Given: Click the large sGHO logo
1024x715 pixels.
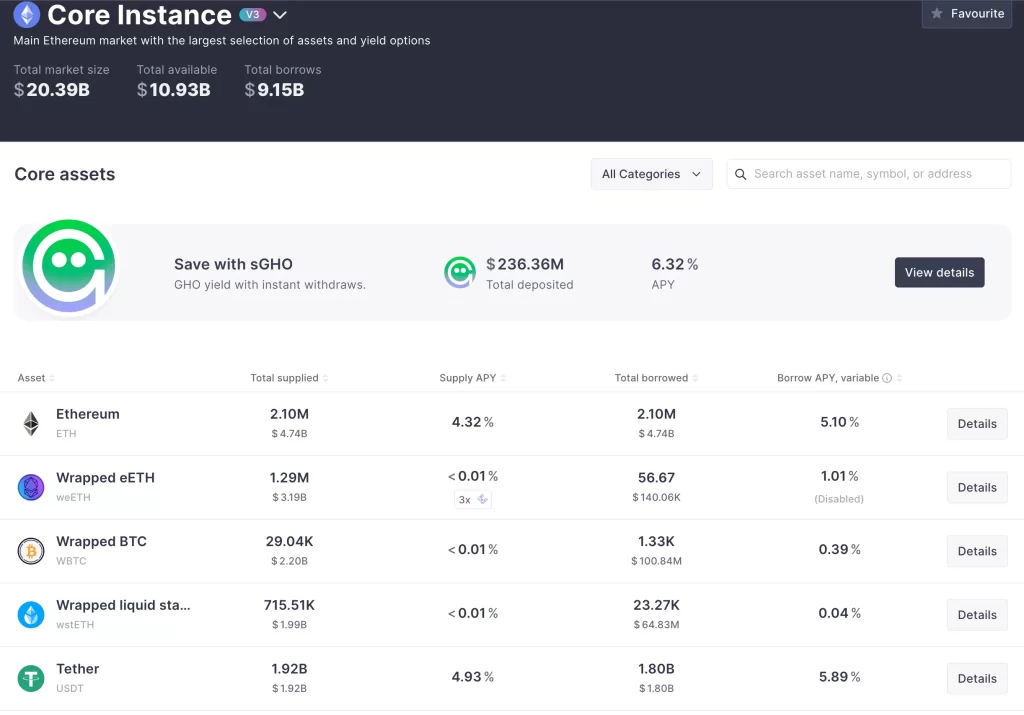Looking at the screenshot, I should coord(69,266).
